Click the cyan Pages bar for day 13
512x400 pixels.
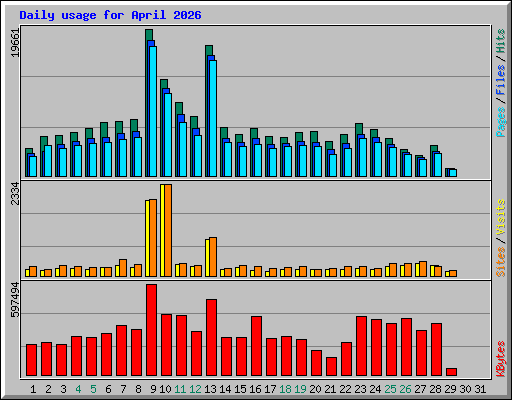(x=213, y=118)
